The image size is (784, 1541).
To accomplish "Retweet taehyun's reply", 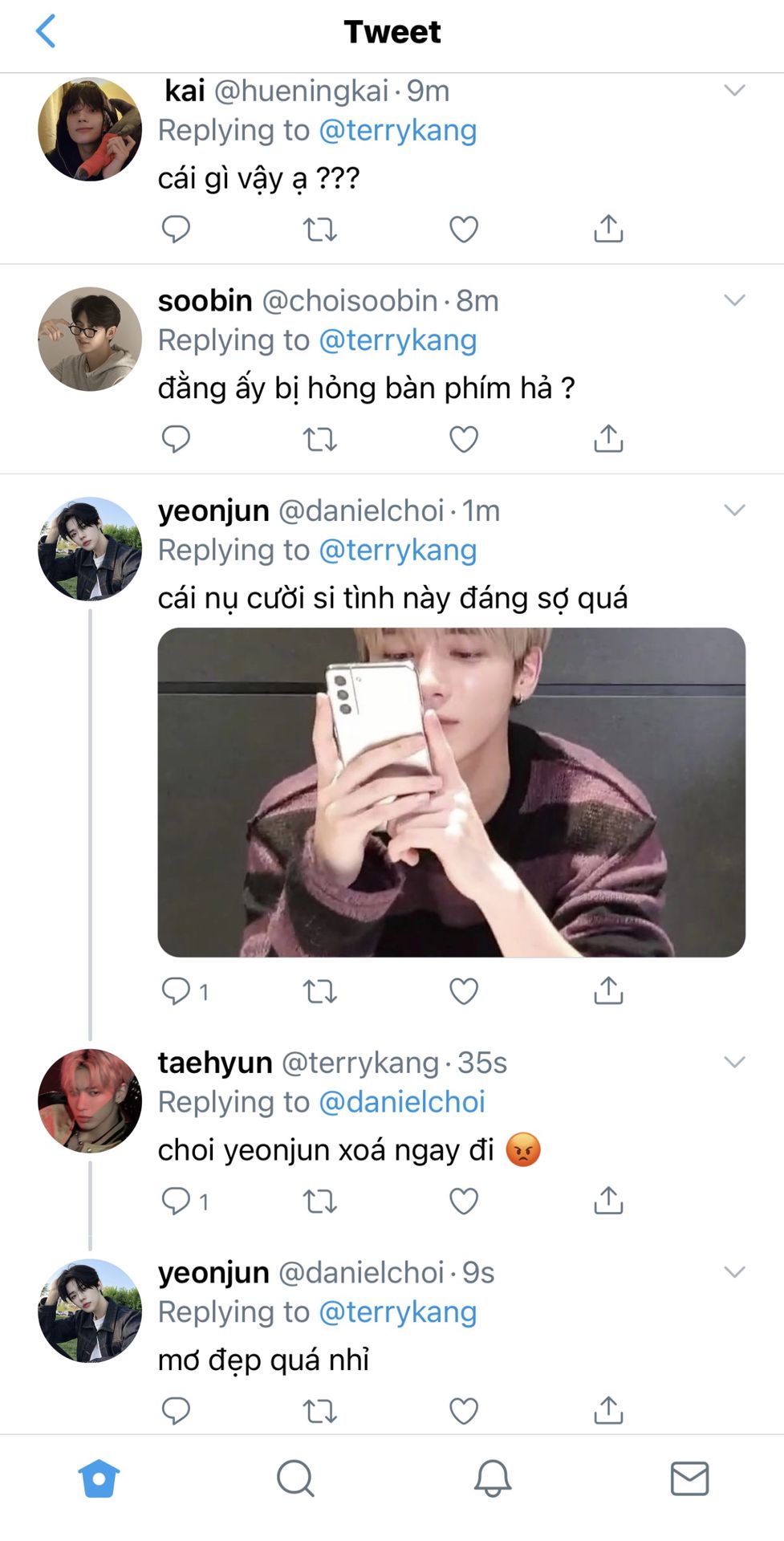I will [319, 1201].
